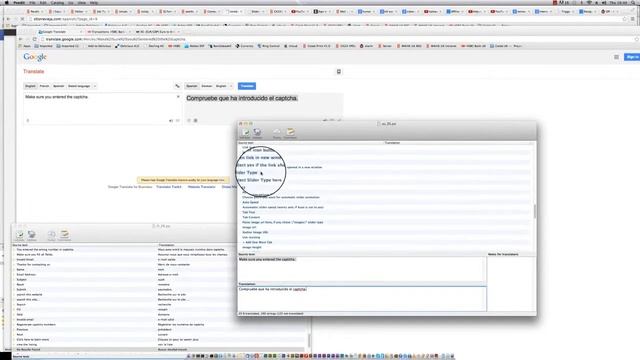Click Comment icon in front Poedit toolbar

pos(290,133)
